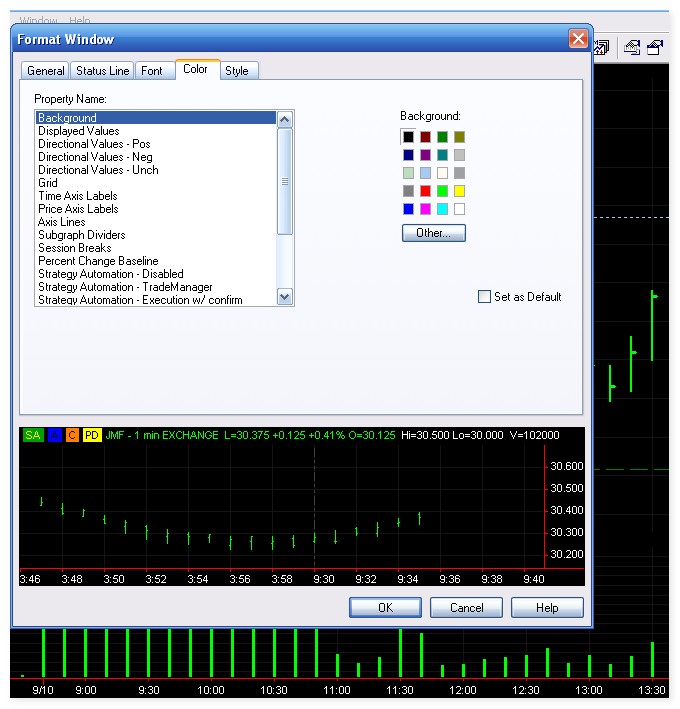Image resolution: width=680 pixels, height=709 pixels.
Task: Select Background in the property list
Action: click(156, 118)
